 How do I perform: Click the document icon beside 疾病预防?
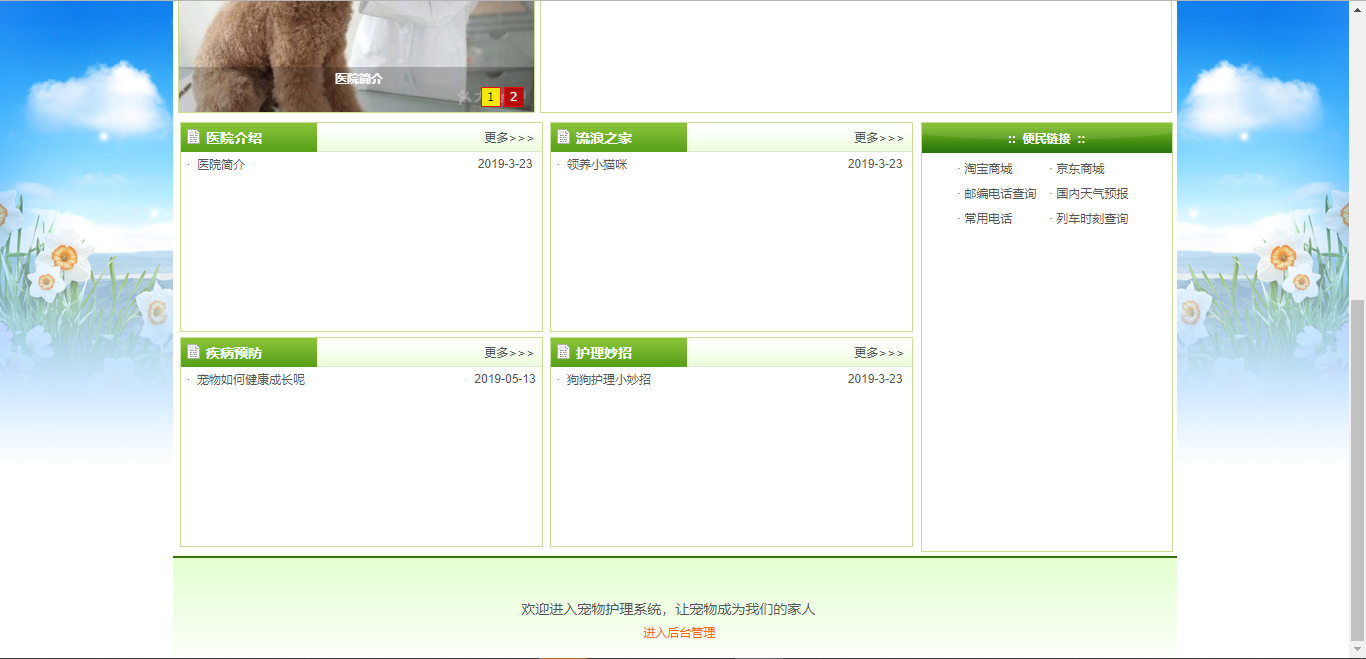(x=194, y=353)
